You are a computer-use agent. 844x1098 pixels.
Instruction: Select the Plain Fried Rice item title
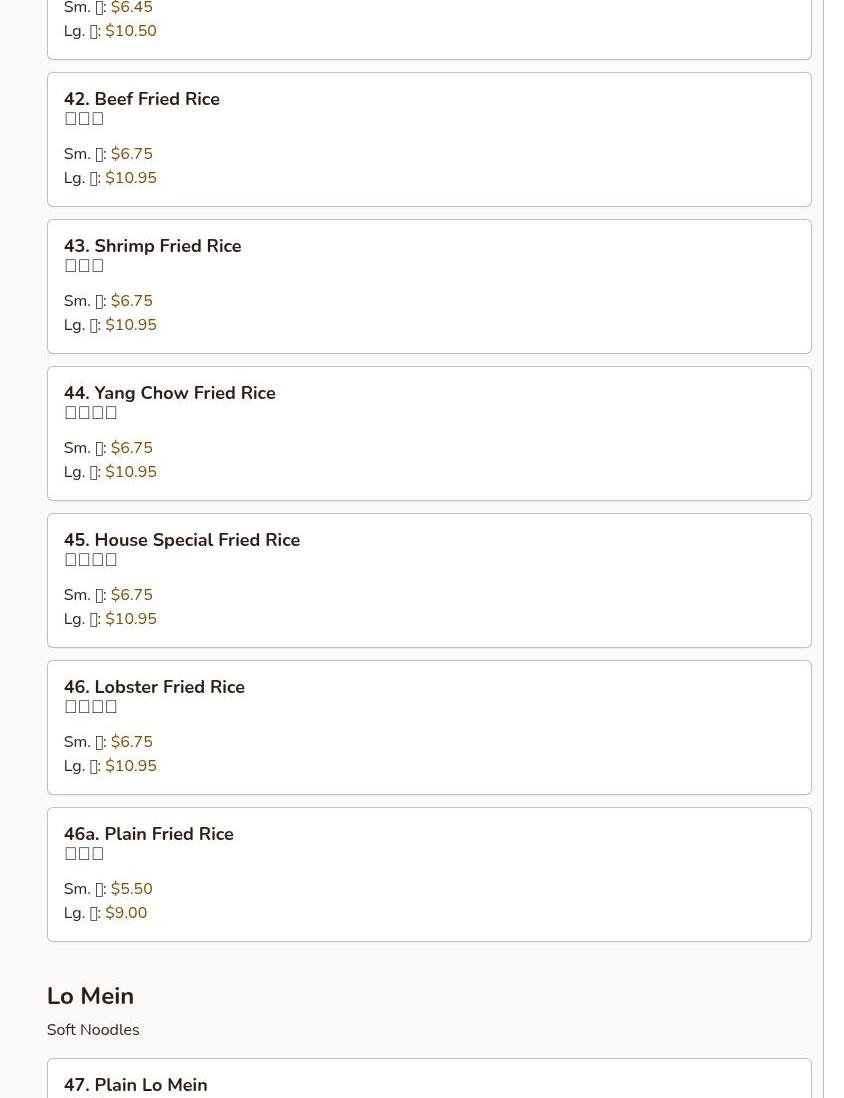click(x=148, y=834)
